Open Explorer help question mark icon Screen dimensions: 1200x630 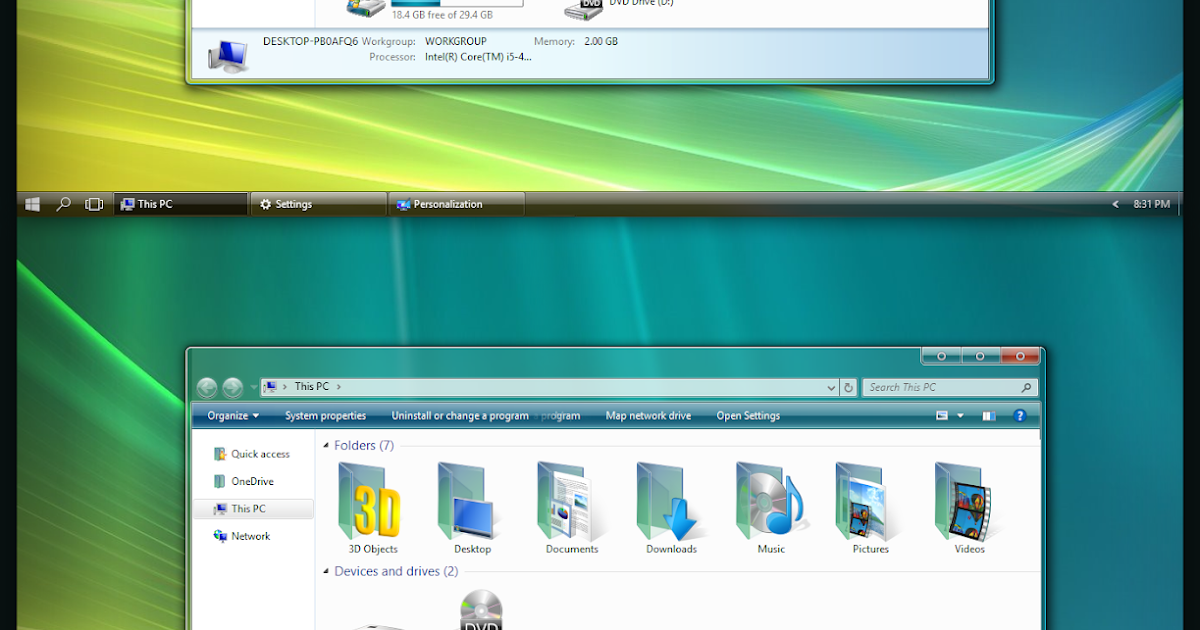click(x=1020, y=416)
